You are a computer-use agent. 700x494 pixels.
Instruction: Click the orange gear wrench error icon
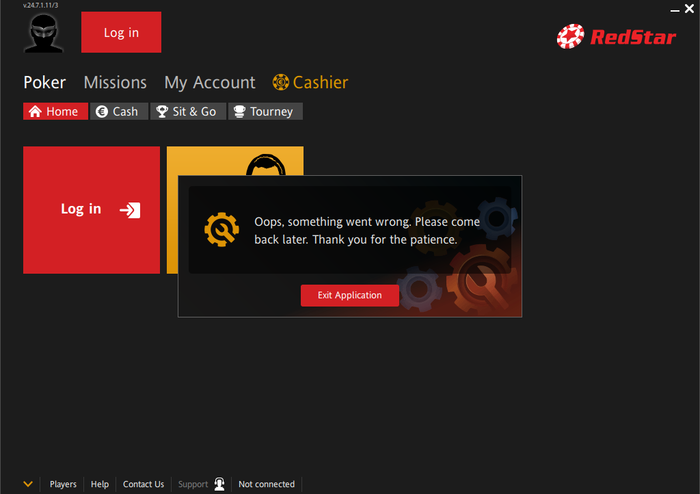coord(221,229)
